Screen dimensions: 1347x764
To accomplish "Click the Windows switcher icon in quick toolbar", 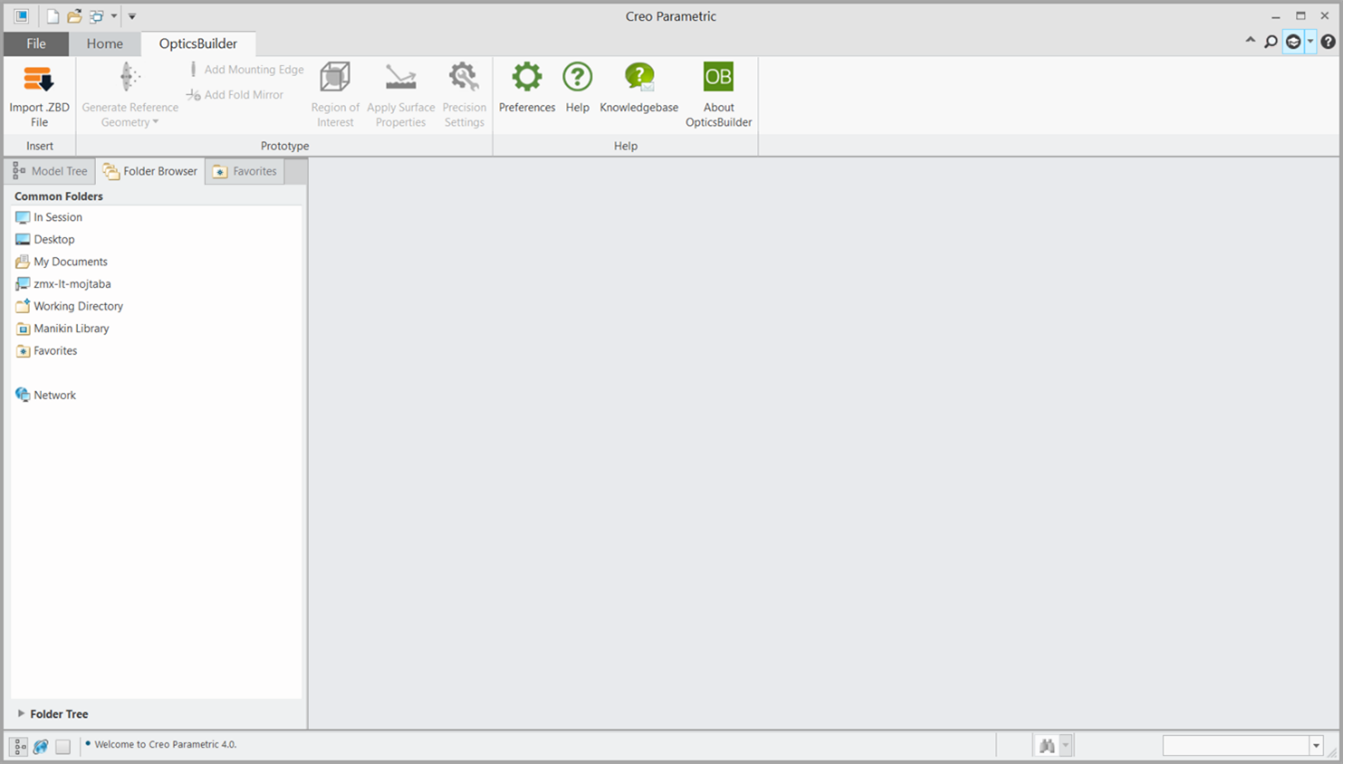I will pyautogui.click(x=97, y=16).
